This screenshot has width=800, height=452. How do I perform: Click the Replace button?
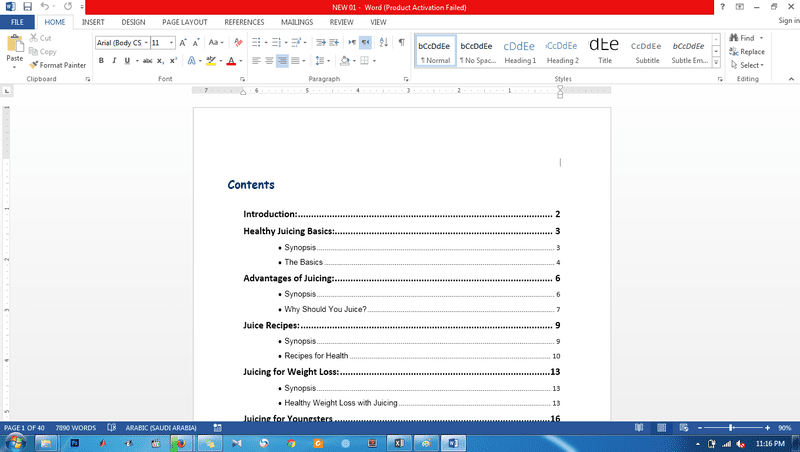(746, 52)
